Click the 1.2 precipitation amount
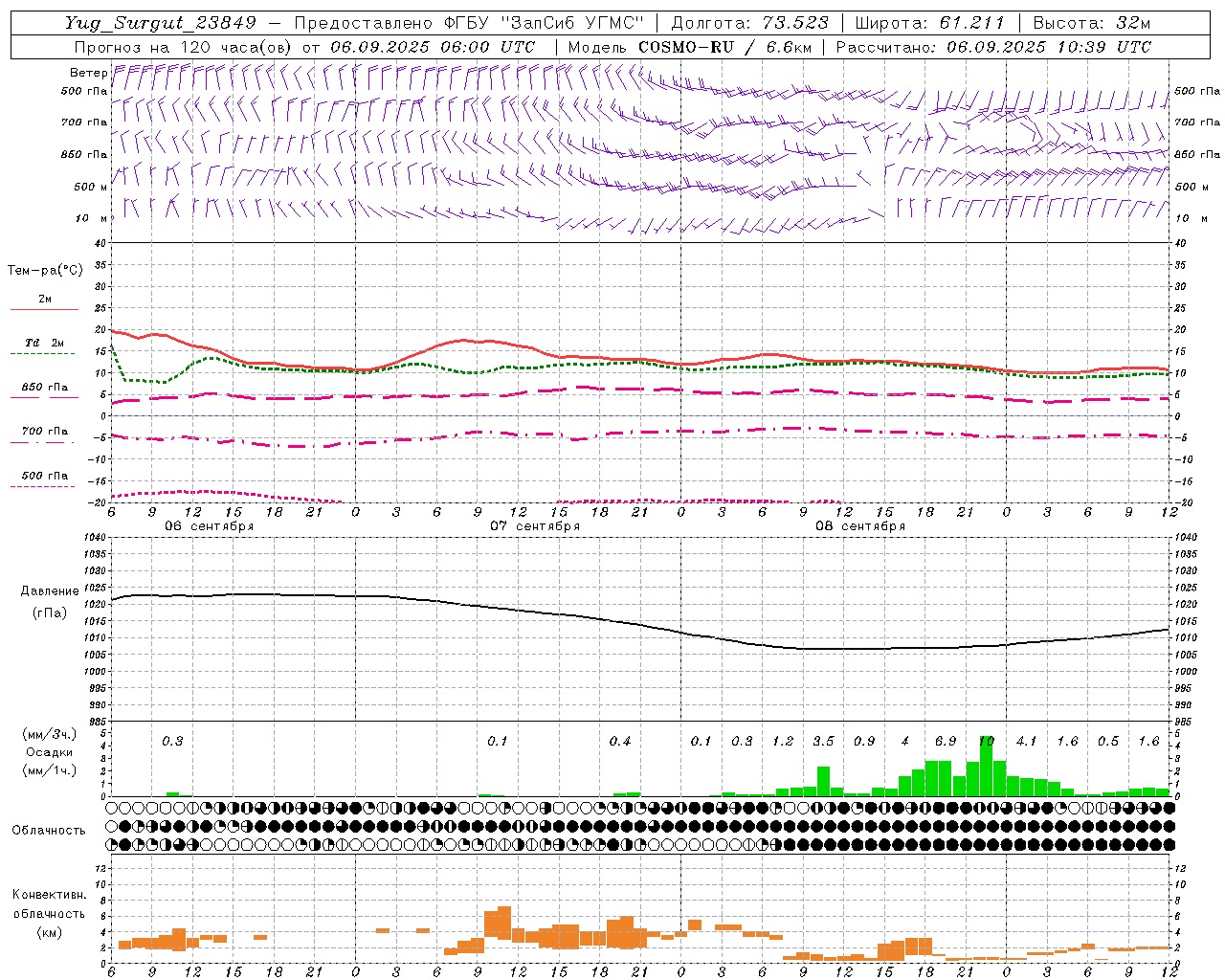 783,741
